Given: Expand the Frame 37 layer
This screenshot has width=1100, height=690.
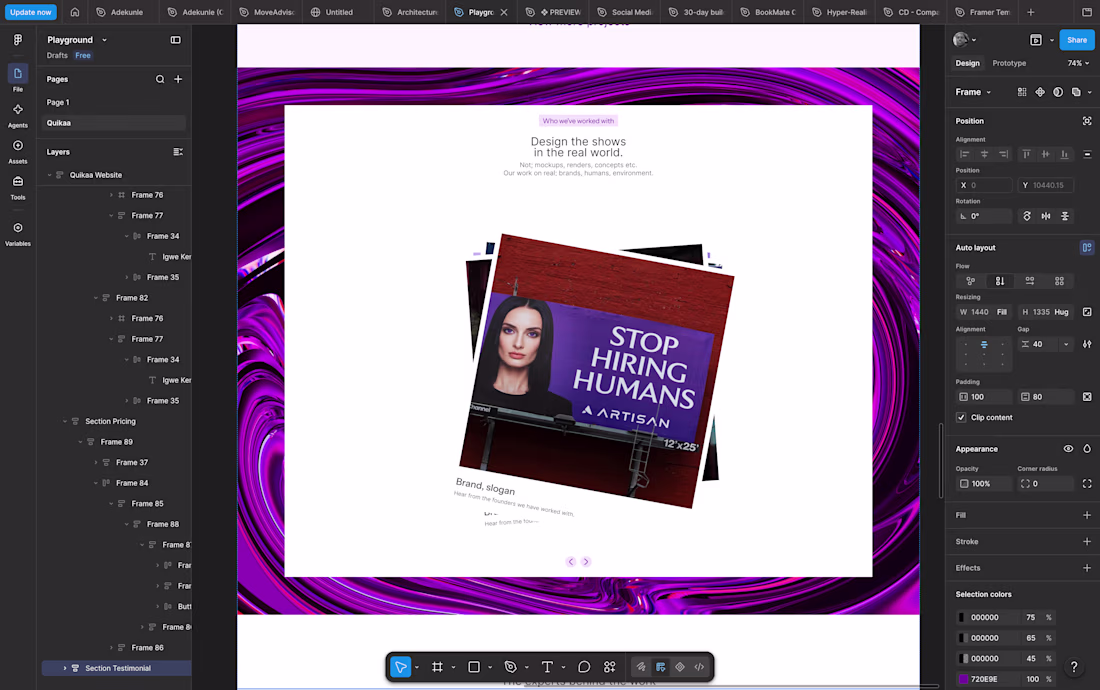Looking at the screenshot, I should click(96, 463).
